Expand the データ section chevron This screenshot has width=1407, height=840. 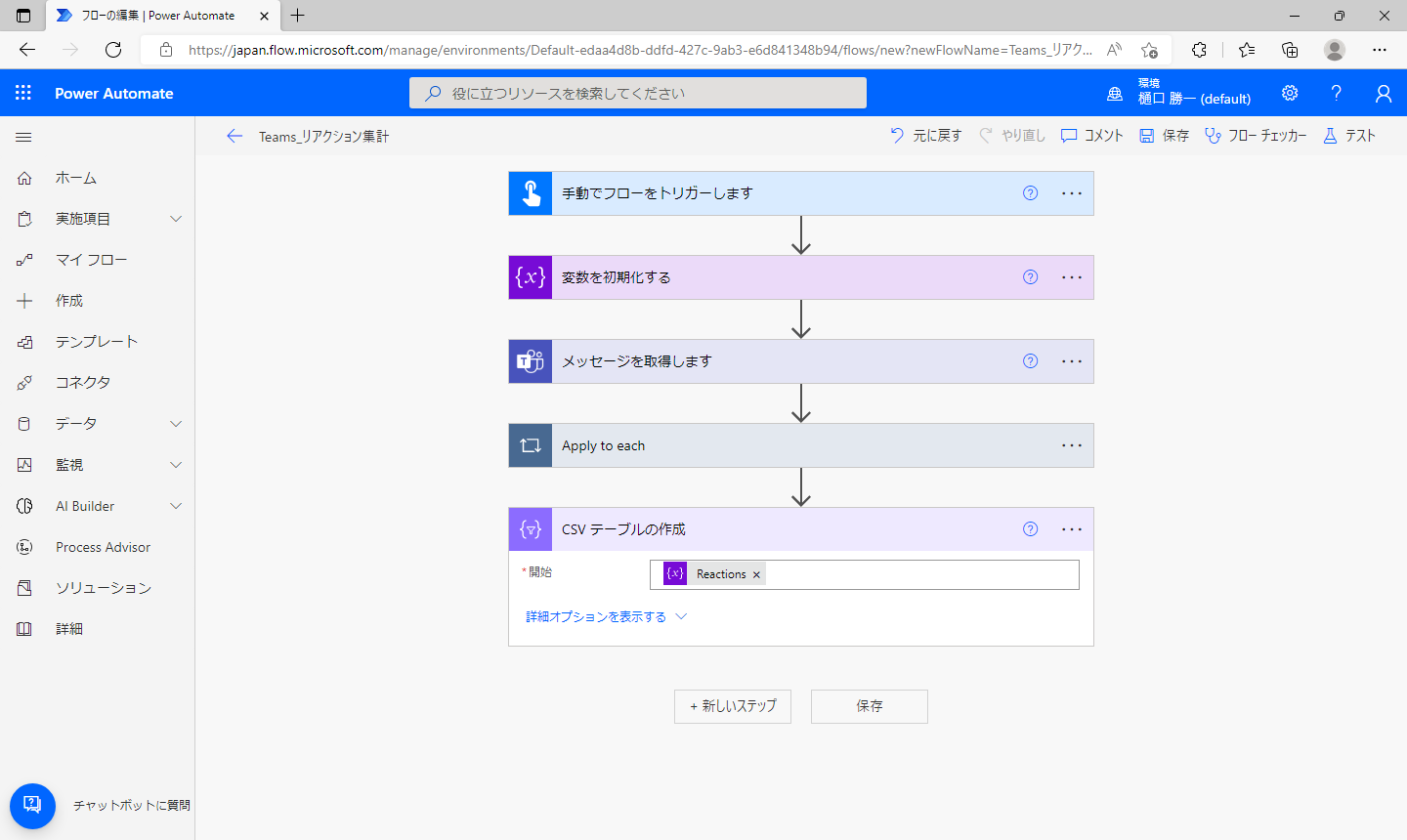(176, 424)
